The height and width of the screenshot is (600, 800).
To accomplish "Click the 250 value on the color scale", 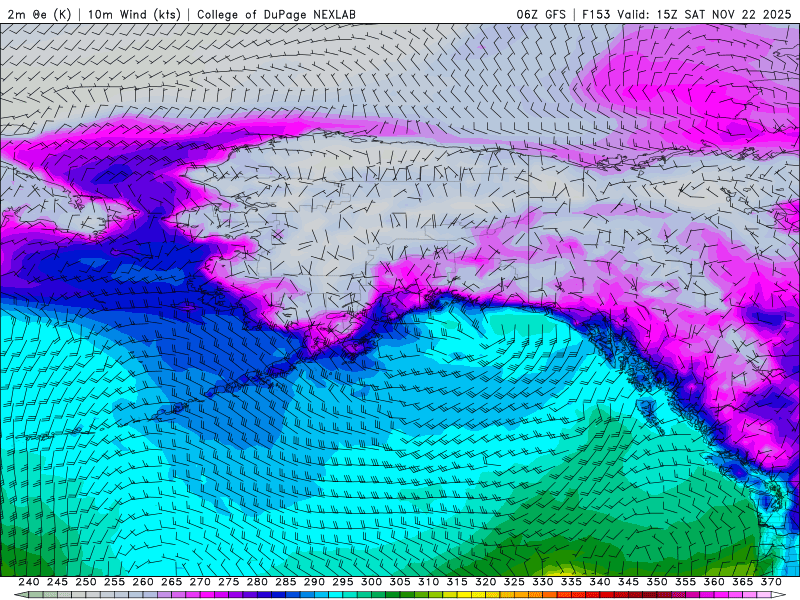I will pos(86,582).
